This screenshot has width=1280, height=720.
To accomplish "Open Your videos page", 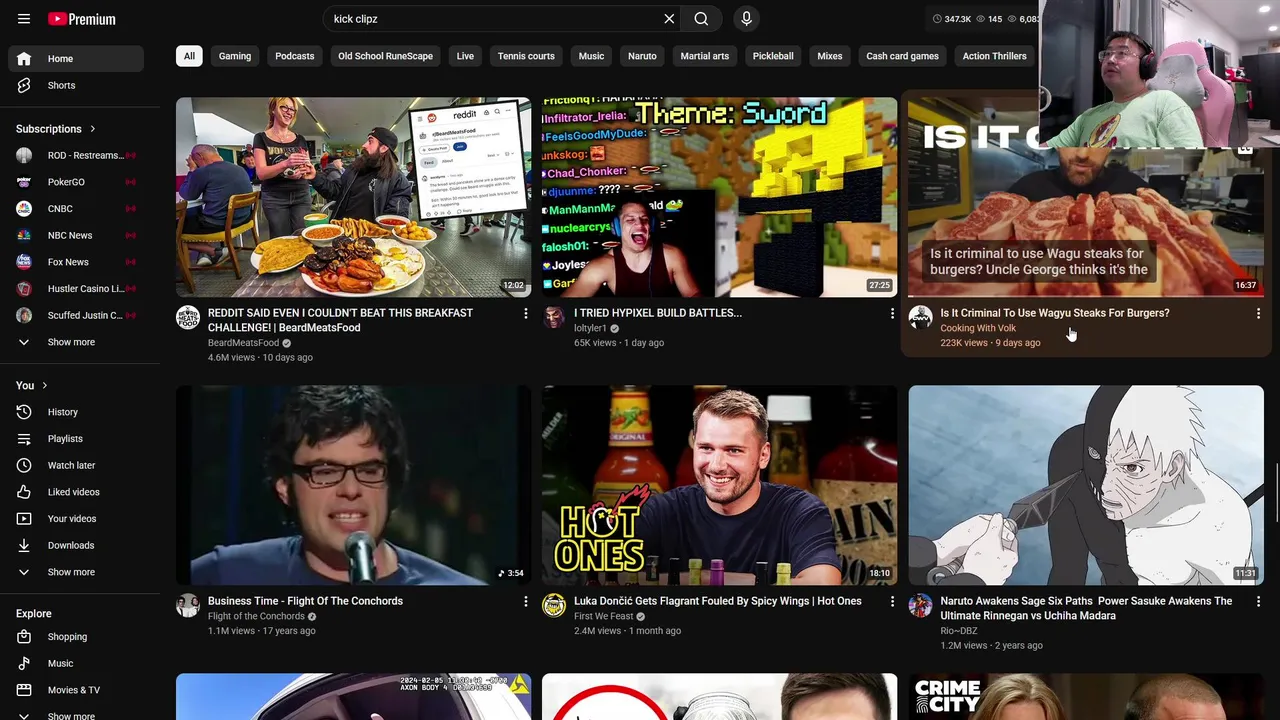I will pos(76,519).
